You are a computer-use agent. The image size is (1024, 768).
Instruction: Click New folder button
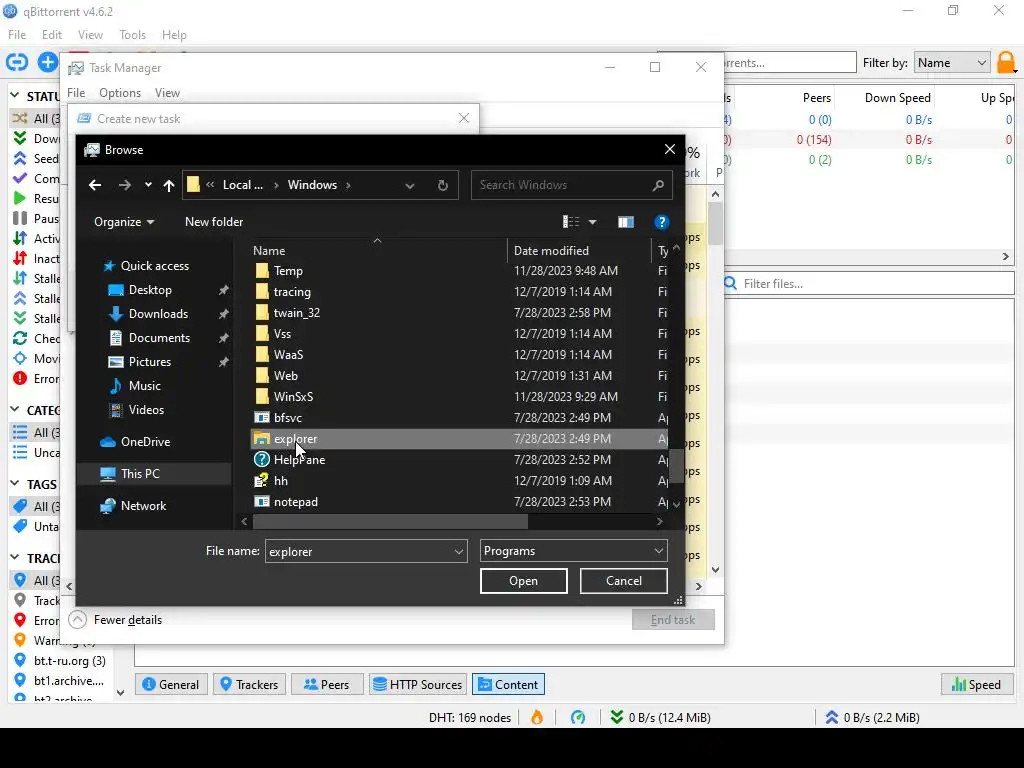(x=214, y=222)
